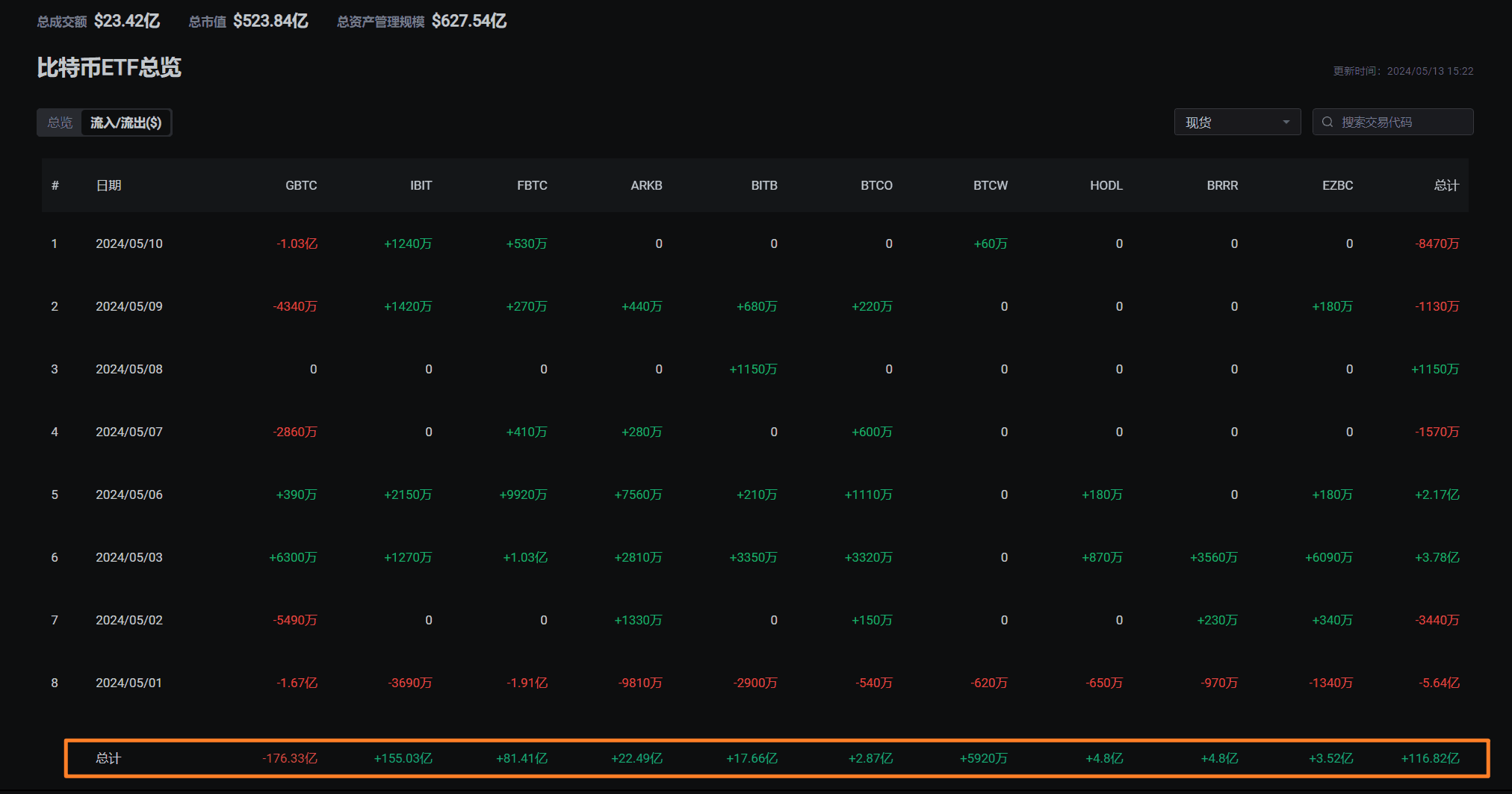This screenshot has height=794, width=1512.
Task: Click BTCO value +220万
Action: click(x=872, y=306)
